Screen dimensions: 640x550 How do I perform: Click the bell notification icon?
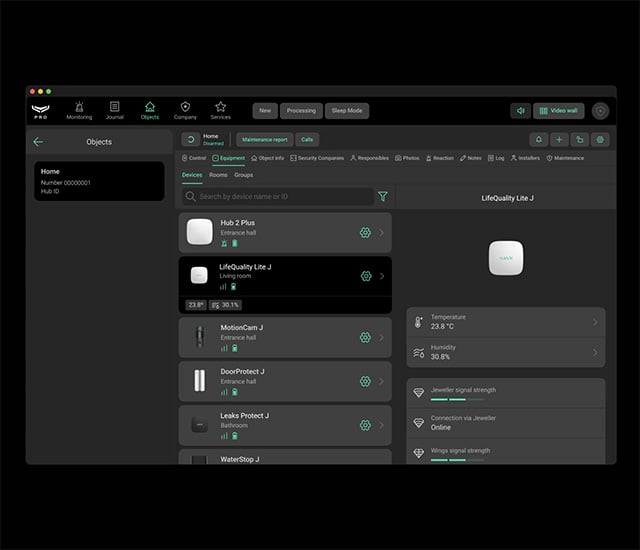click(x=539, y=140)
